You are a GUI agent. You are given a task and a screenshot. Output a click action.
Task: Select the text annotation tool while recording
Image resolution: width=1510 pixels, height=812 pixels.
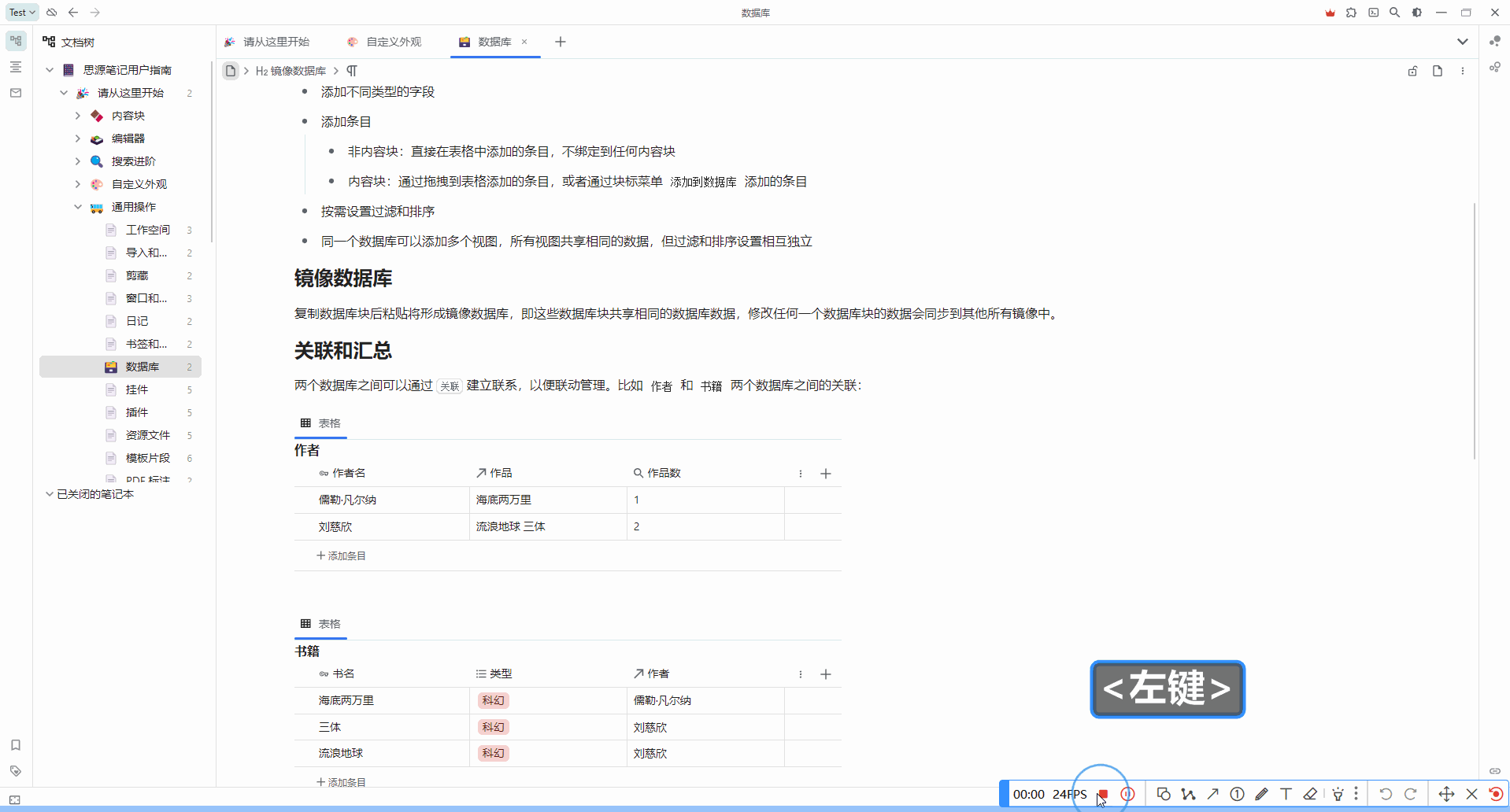point(1287,794)
